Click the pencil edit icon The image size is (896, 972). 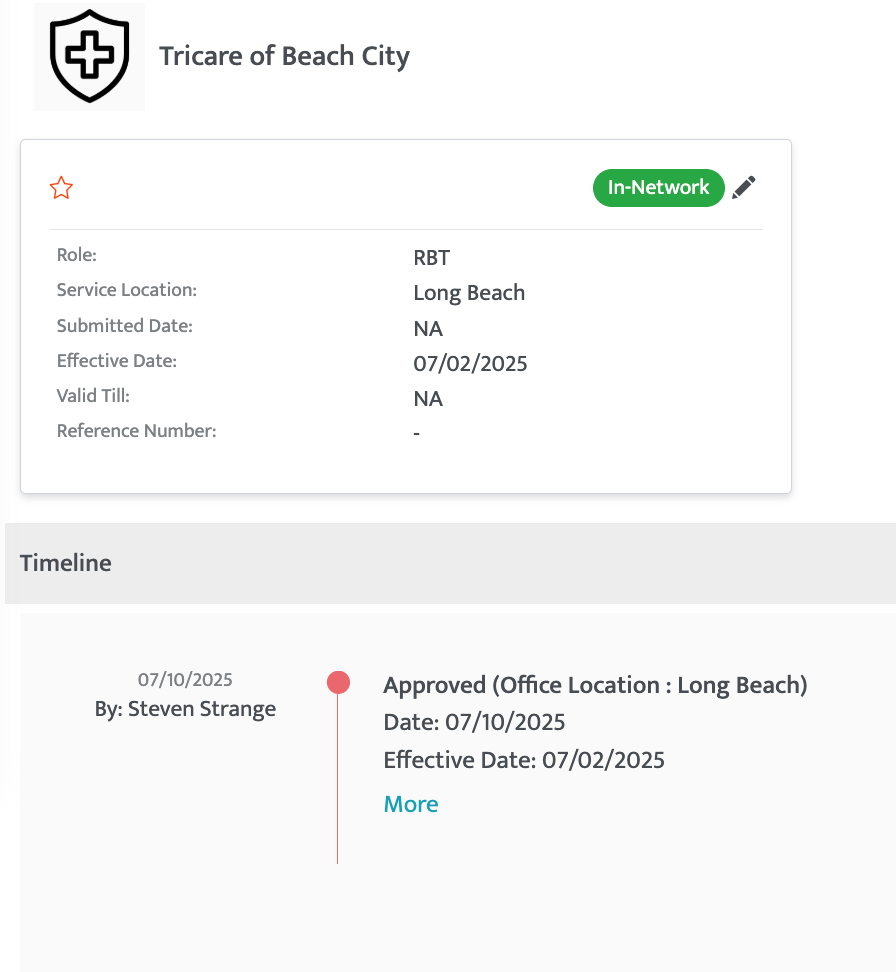coord(743,187)
